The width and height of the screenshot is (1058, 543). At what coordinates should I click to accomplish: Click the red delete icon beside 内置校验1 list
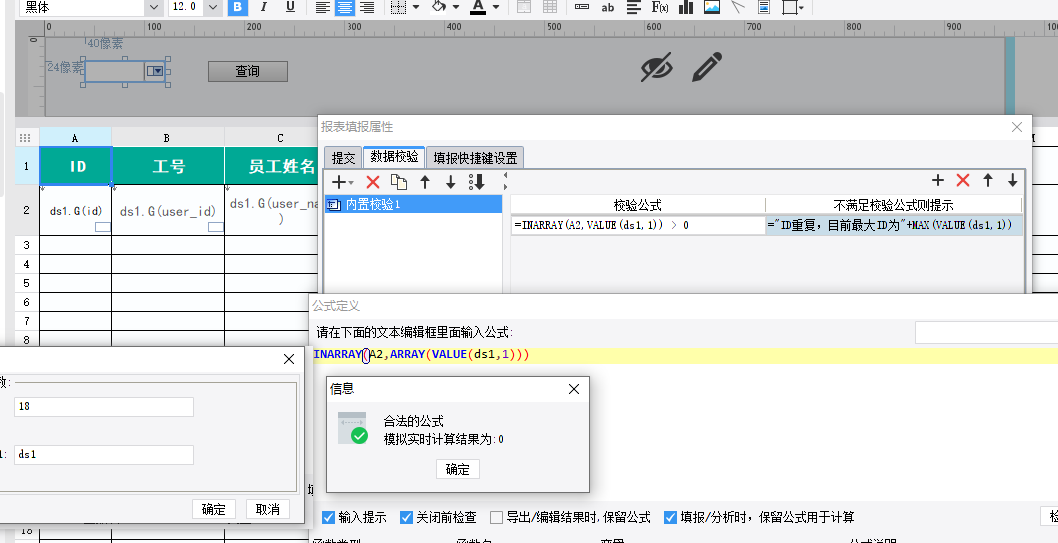click(373, 182)
